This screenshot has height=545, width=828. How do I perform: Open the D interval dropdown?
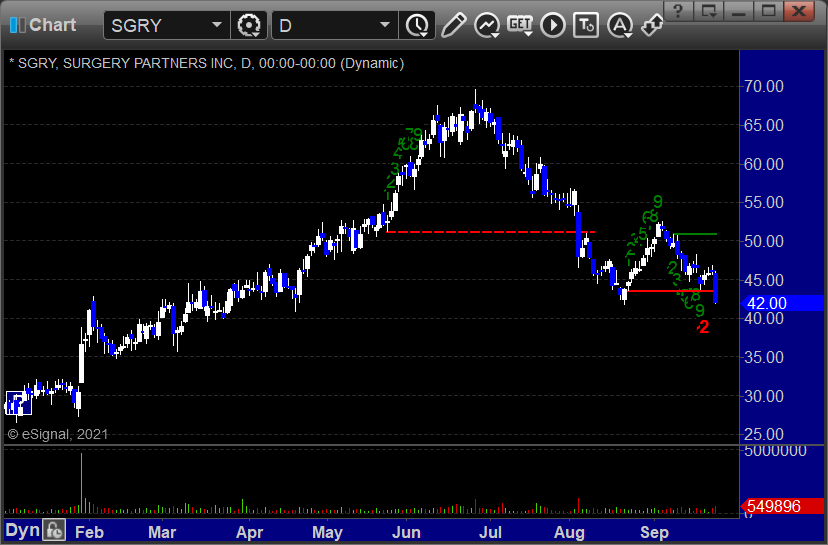tap(335, 25)
